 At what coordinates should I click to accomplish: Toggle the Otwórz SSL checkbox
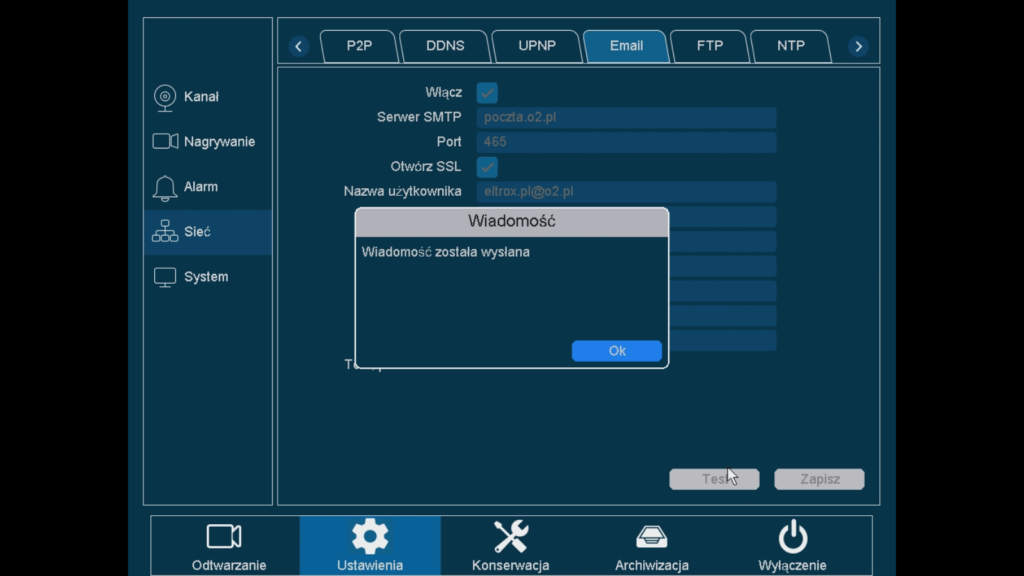click(x=486, y=167)
